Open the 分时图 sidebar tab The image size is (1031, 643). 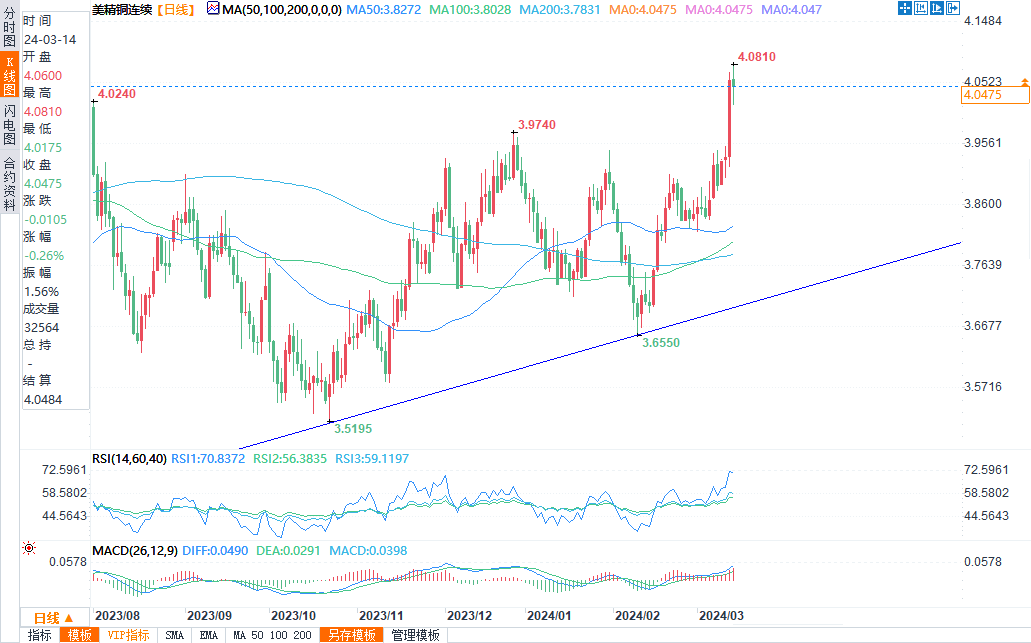9,27
